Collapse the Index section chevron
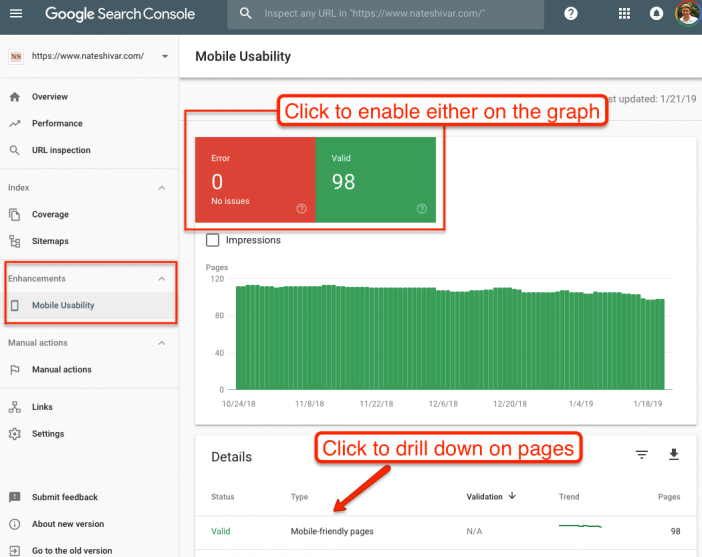The height and width of the screenshot is (557, 702). point(162,188)
